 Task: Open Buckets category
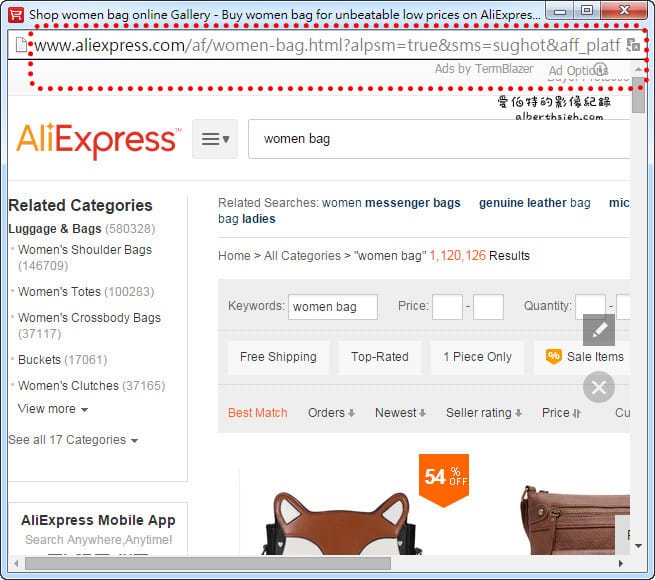[39, 359]
